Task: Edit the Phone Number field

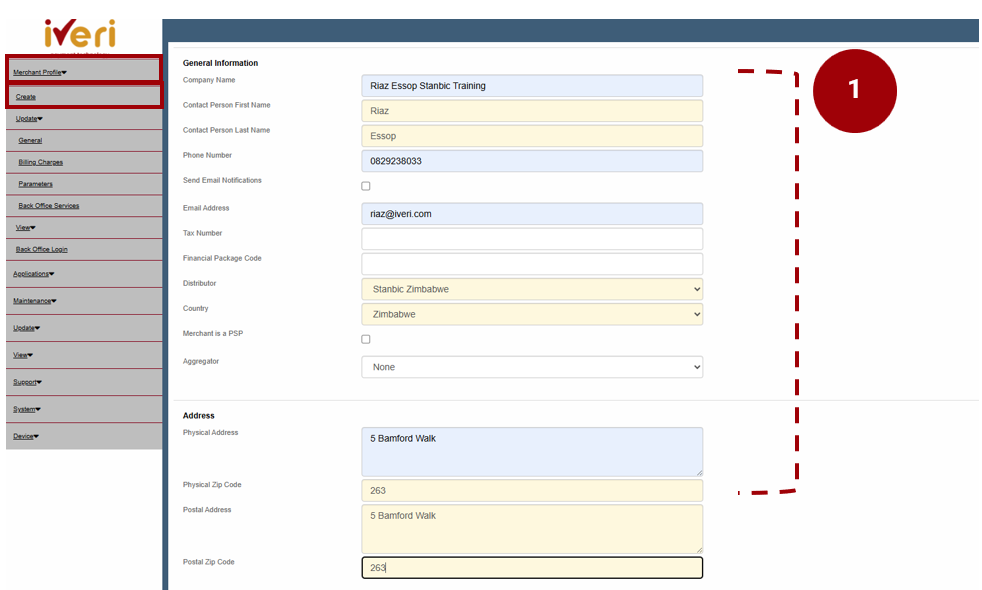Action: tap(532, 161)
